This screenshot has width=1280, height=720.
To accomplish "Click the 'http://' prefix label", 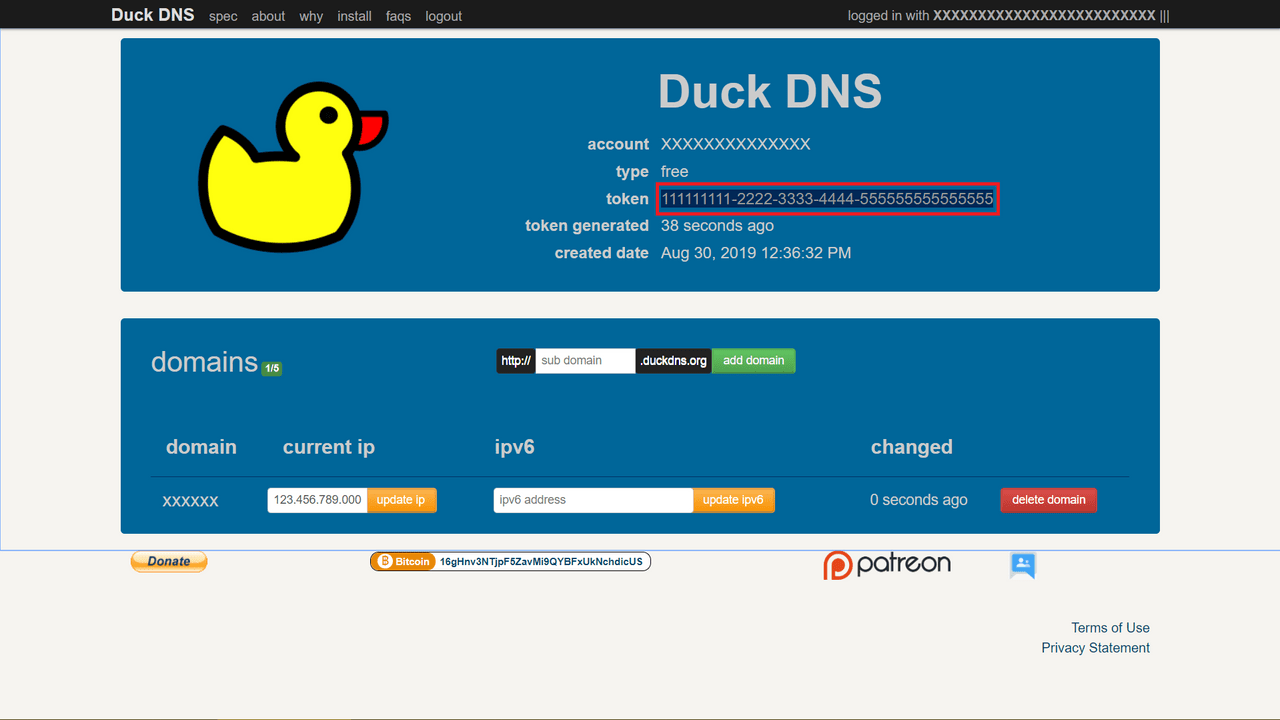I will point(516,361).
